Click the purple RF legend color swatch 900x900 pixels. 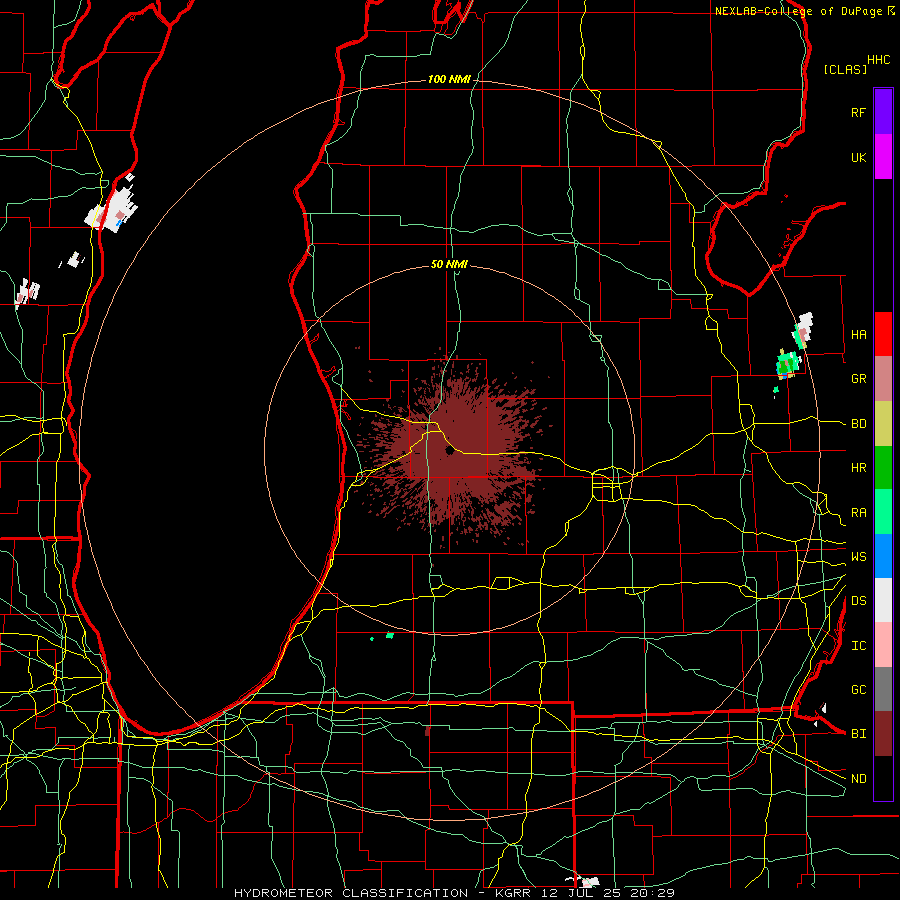[883, 112]
